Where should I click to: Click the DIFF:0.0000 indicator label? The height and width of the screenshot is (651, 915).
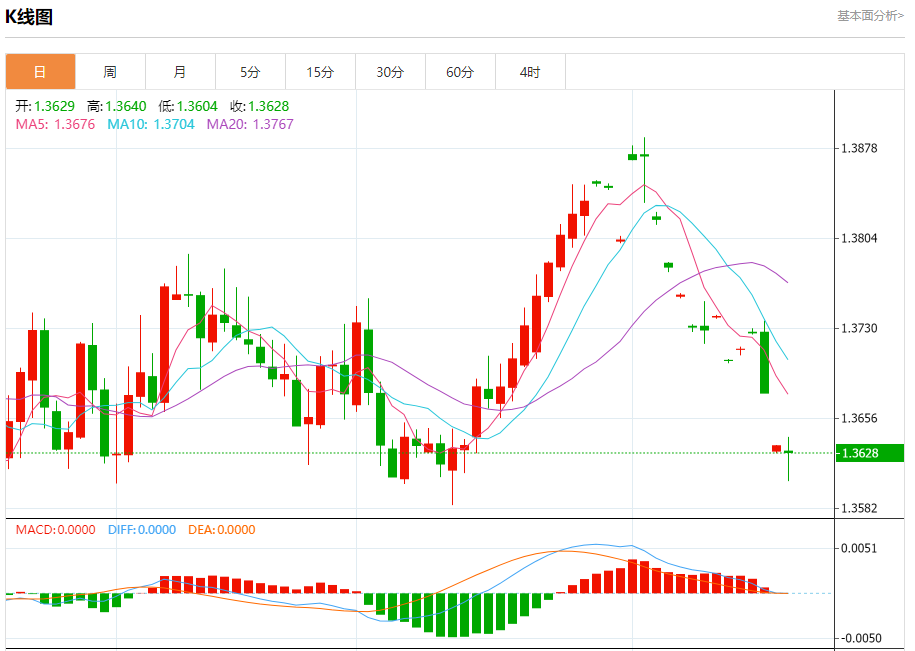[x=142, y=530]
